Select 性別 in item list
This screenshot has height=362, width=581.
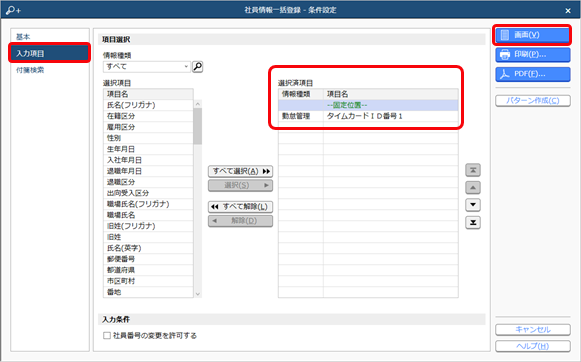point(148,138)
